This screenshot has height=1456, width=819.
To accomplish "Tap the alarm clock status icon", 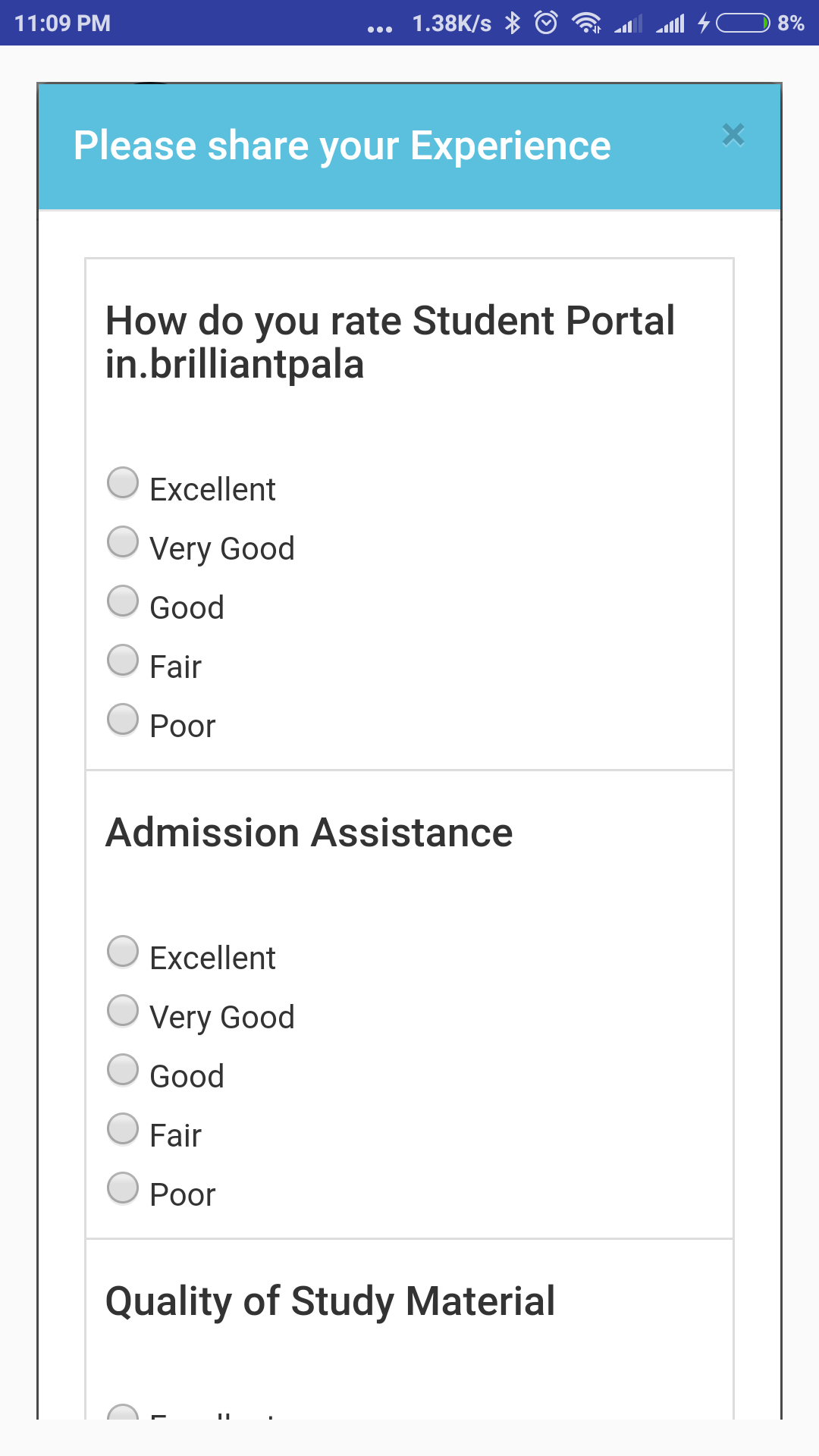I will [x=546, y=23].
